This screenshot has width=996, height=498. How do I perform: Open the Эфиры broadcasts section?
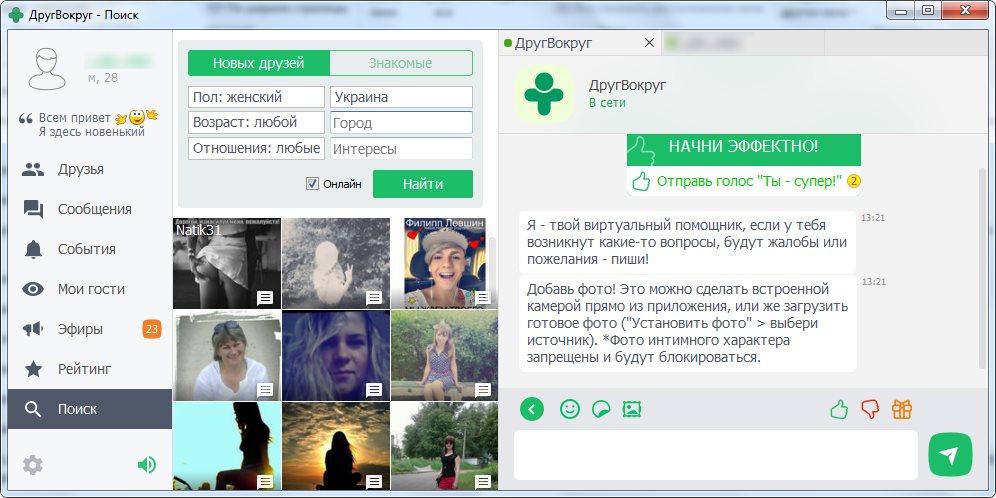pyautogui.click(x=90, y=329)
